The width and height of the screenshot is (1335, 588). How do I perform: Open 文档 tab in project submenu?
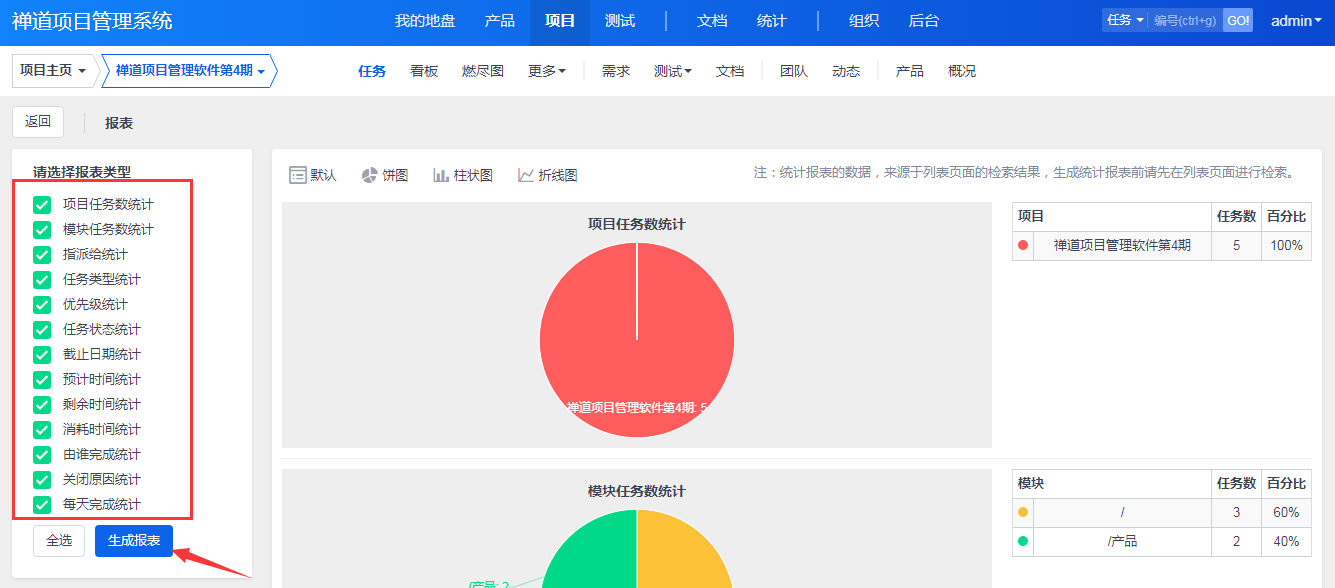(730, 71)
